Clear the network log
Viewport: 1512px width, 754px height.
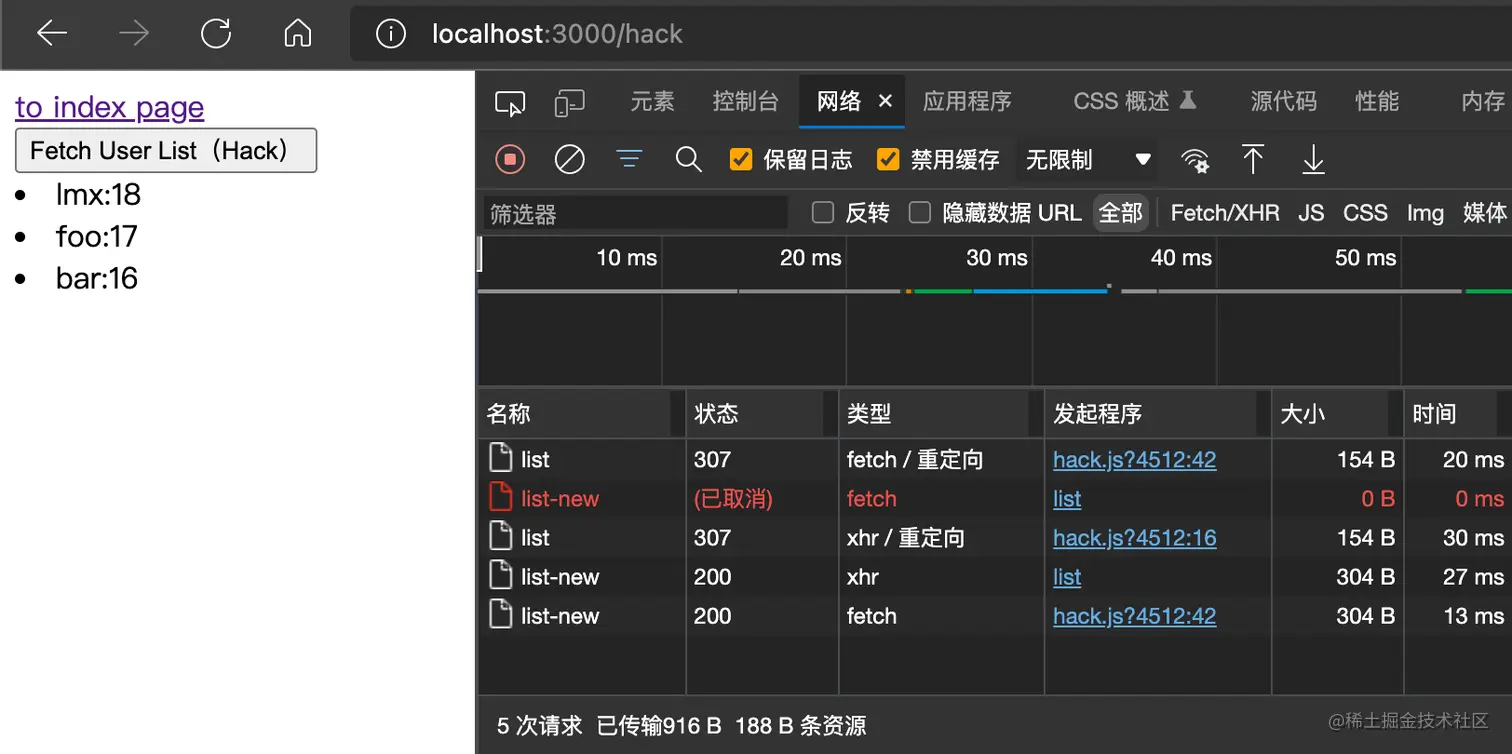[569, 159]
